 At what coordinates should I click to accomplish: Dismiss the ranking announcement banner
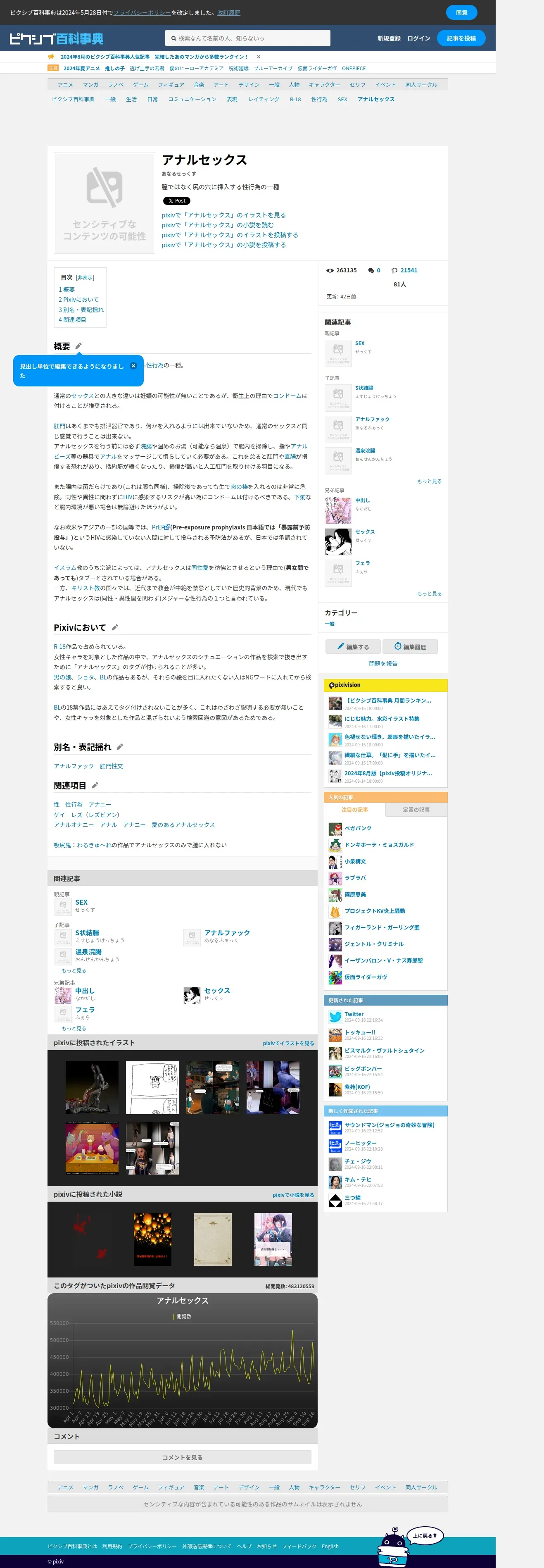259,57
